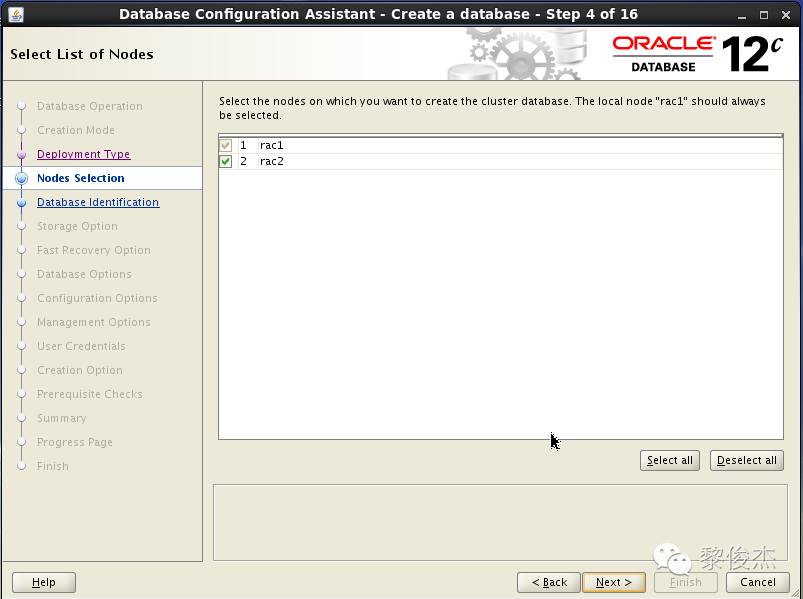The image size is (803, 599).
Task: Close the Database Configuration Assistant window
Action: coord(786,15)
